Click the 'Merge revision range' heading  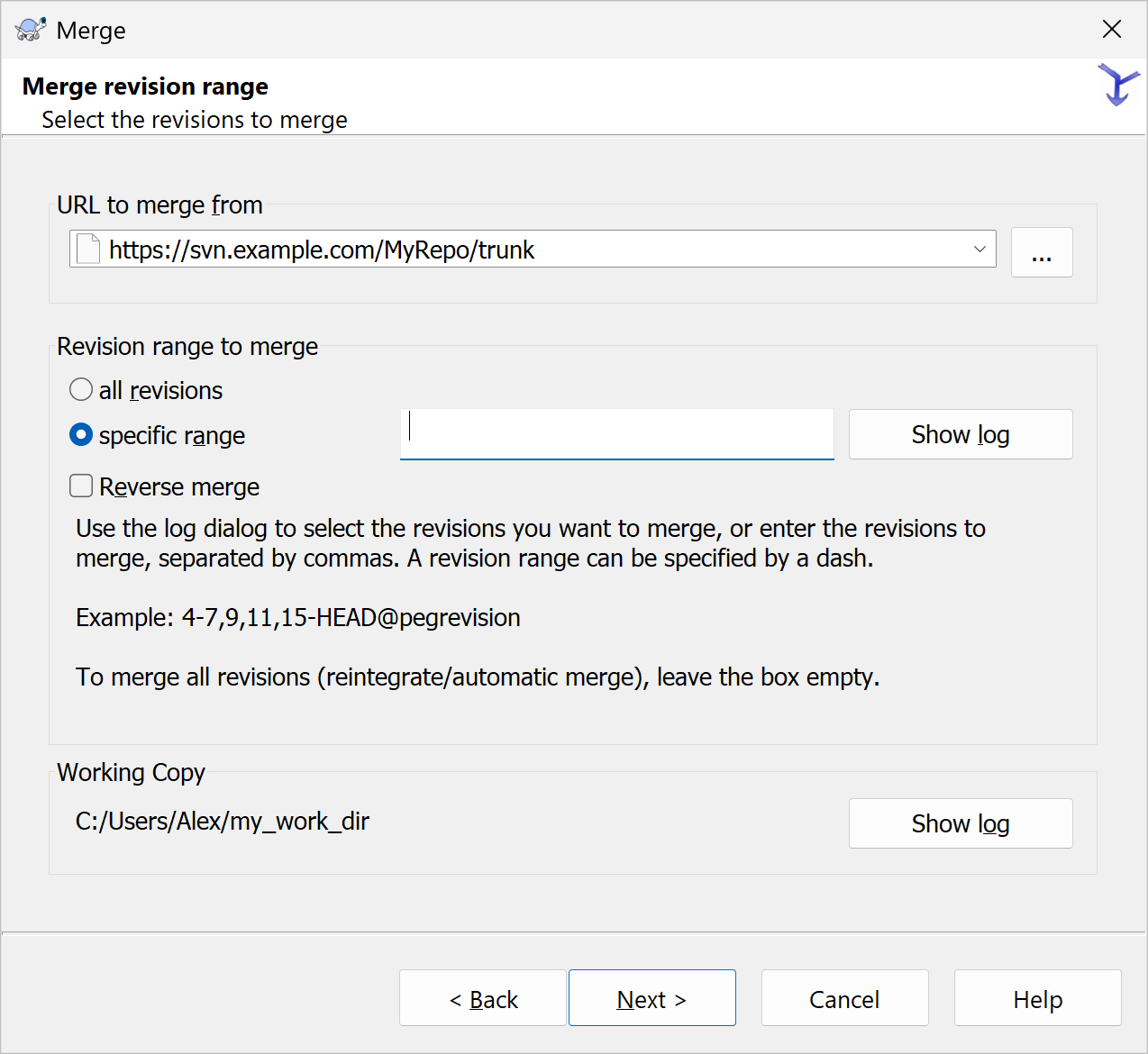point(145,86)
